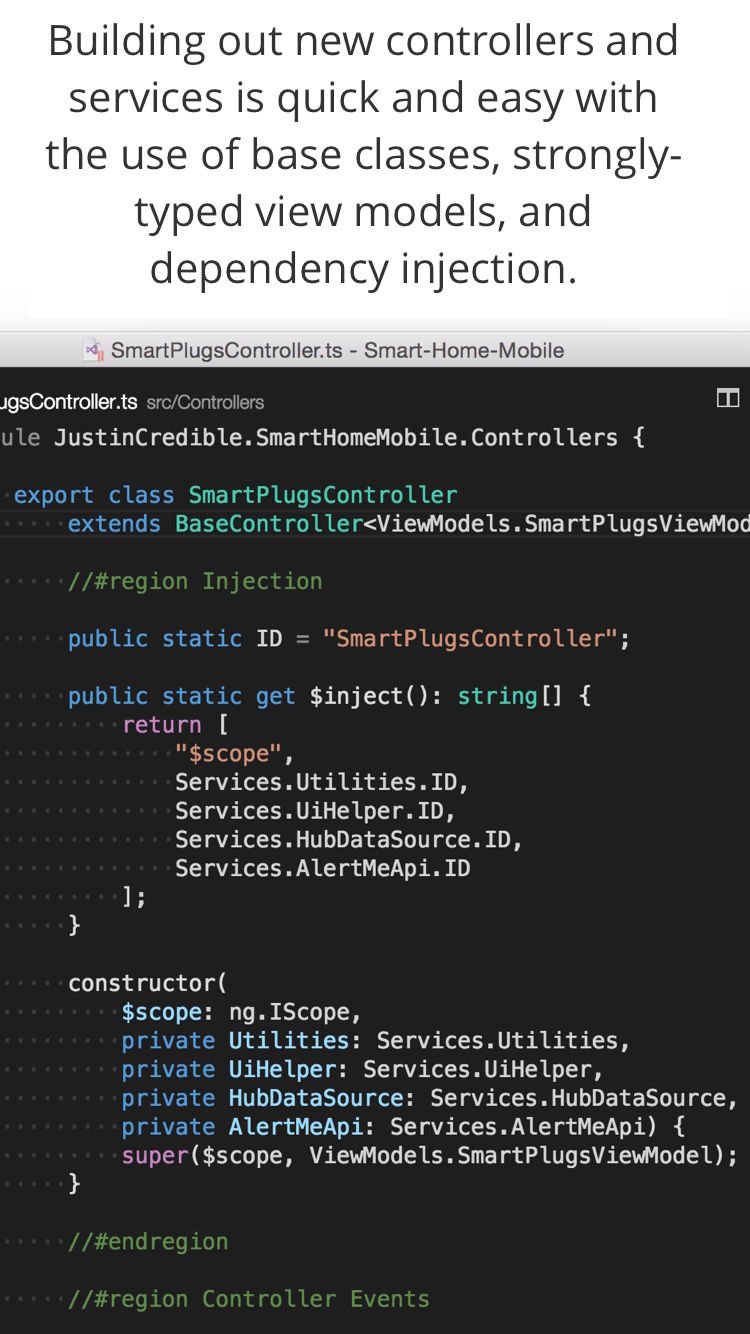Click the Services.AlertMeApi.ID line
This screenshot has height=1334, width=750.
point(322,868)
